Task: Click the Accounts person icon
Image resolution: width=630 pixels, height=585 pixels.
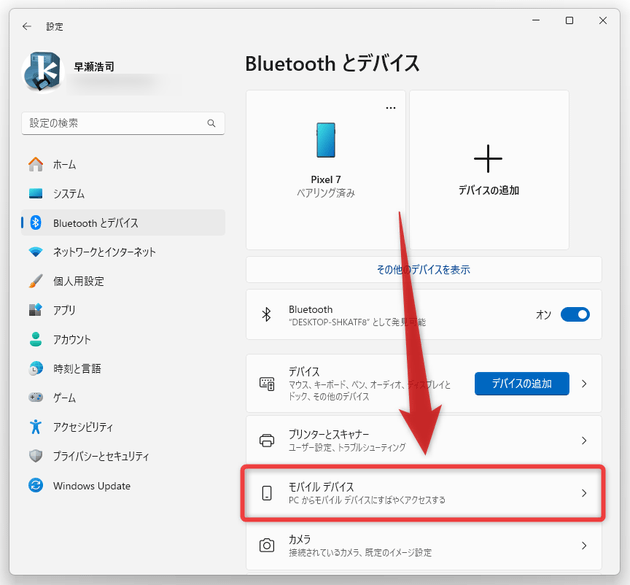Action: pos(36,340)
